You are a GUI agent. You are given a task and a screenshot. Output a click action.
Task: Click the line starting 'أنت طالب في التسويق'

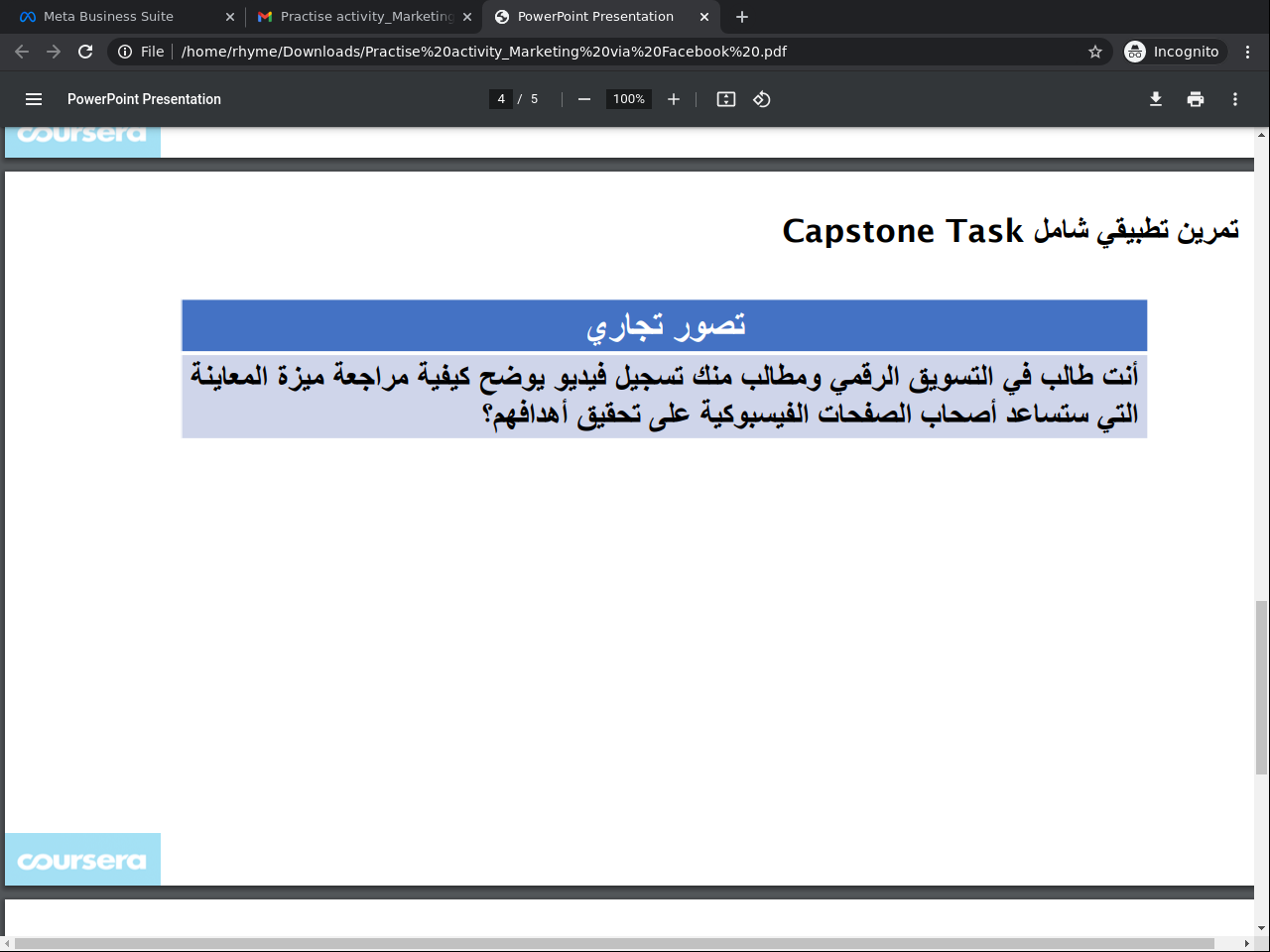coord(665,375)
